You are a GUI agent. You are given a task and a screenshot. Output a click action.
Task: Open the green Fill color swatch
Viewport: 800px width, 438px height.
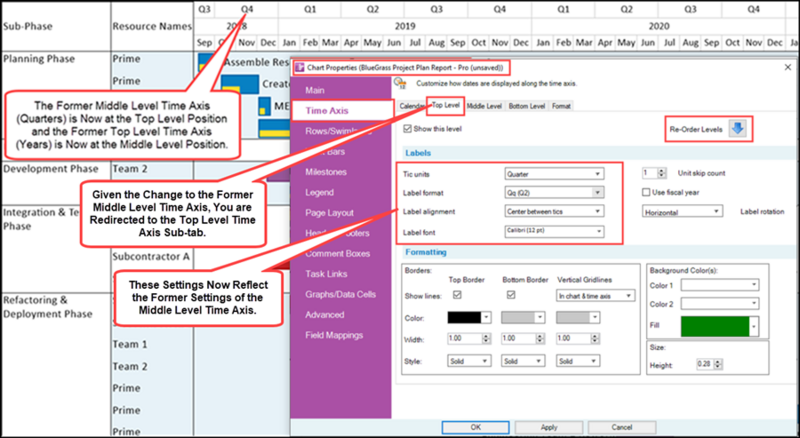click(x=719, y=327)
